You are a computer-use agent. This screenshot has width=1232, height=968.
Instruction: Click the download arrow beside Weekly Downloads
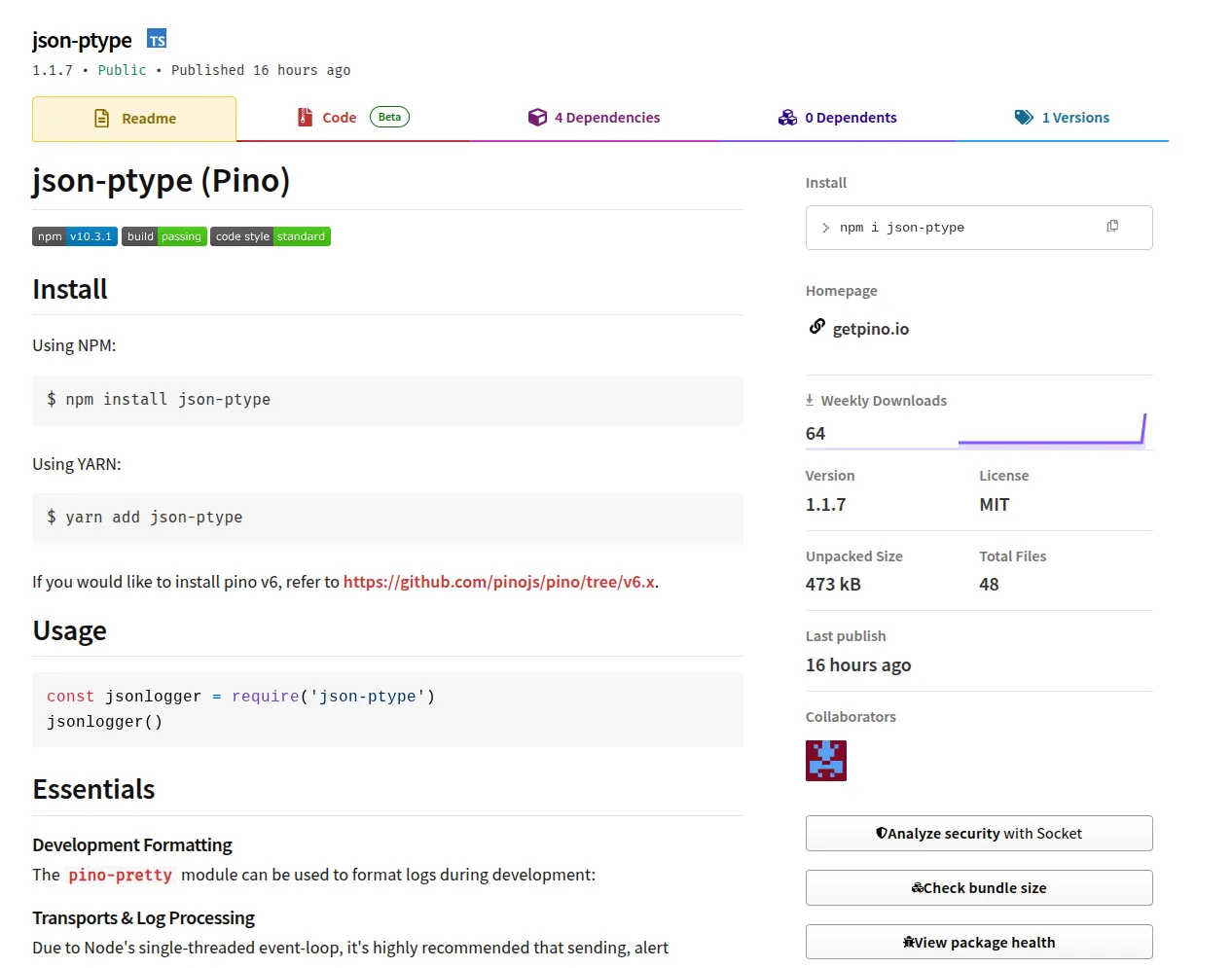coord(811,399)
